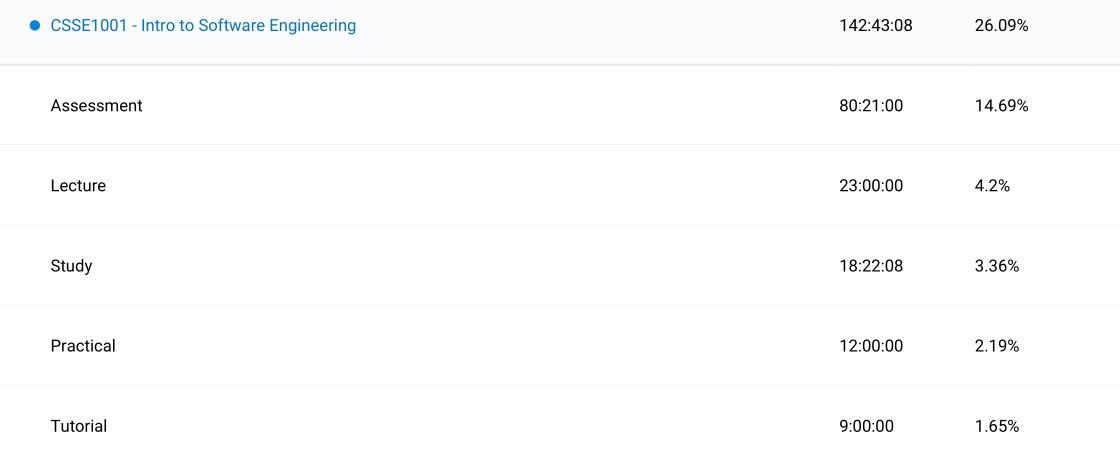Open CSSE1001 - Intro to Software Engineering link
This screenshot has width=1120, height=458.
[x=203, y=26]
